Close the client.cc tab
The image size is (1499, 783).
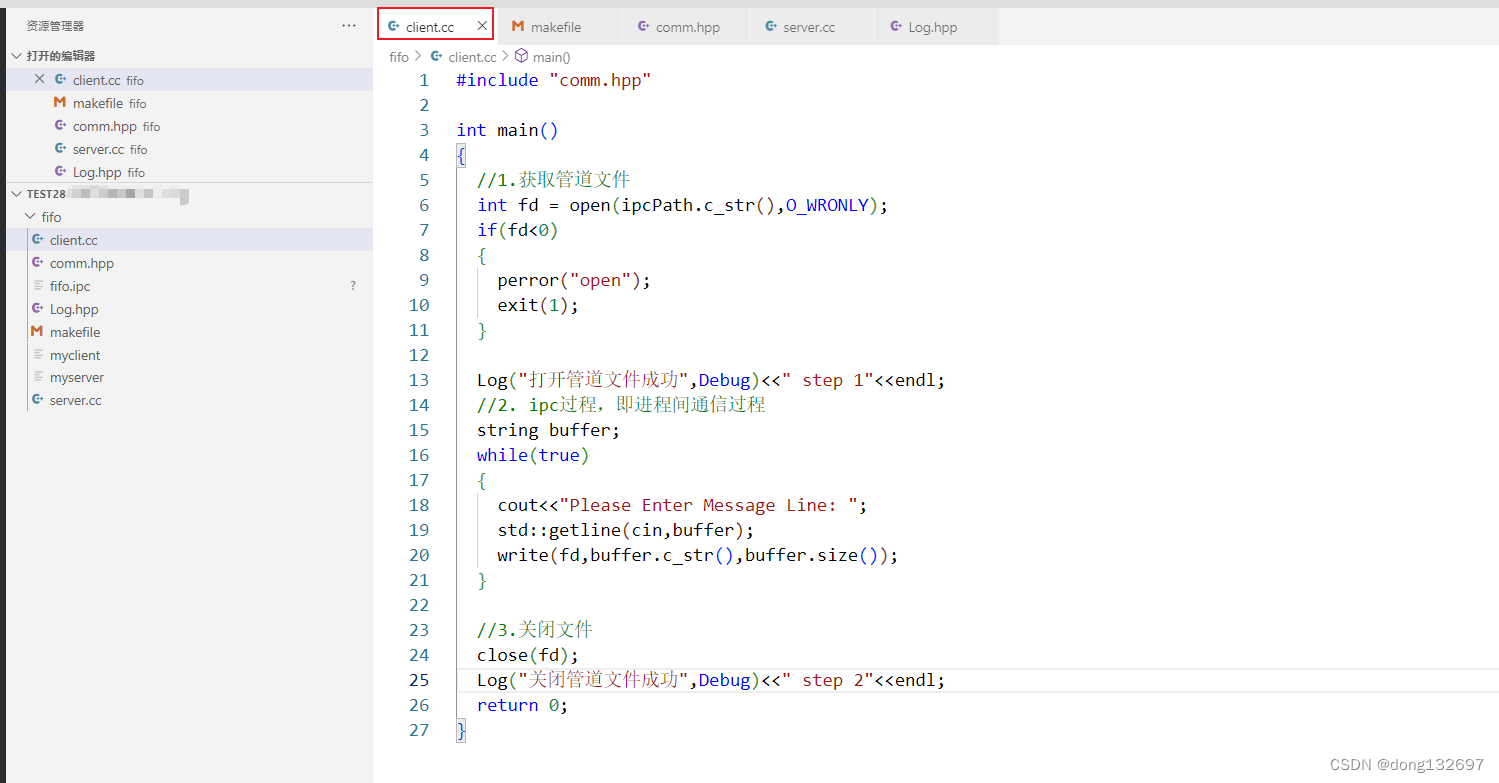click(482, 26)
